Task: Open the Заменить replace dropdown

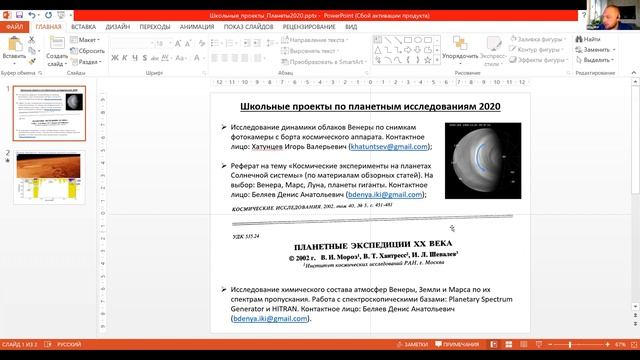Action: [x=596, y=49]
